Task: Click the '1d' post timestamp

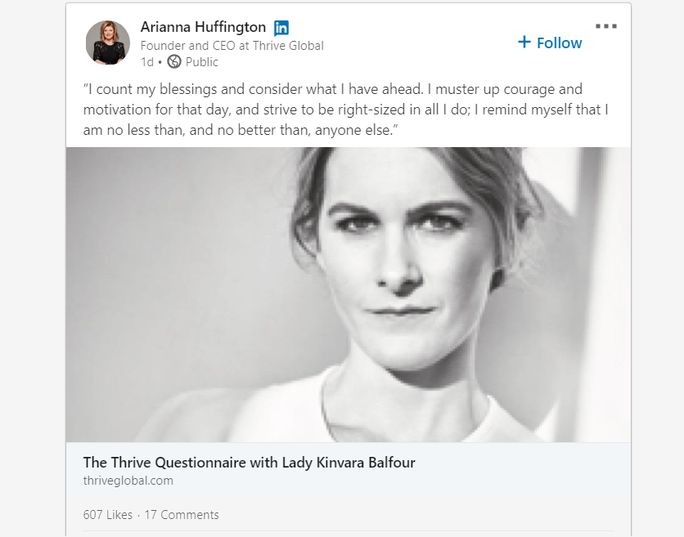Action: coord(147,62)
